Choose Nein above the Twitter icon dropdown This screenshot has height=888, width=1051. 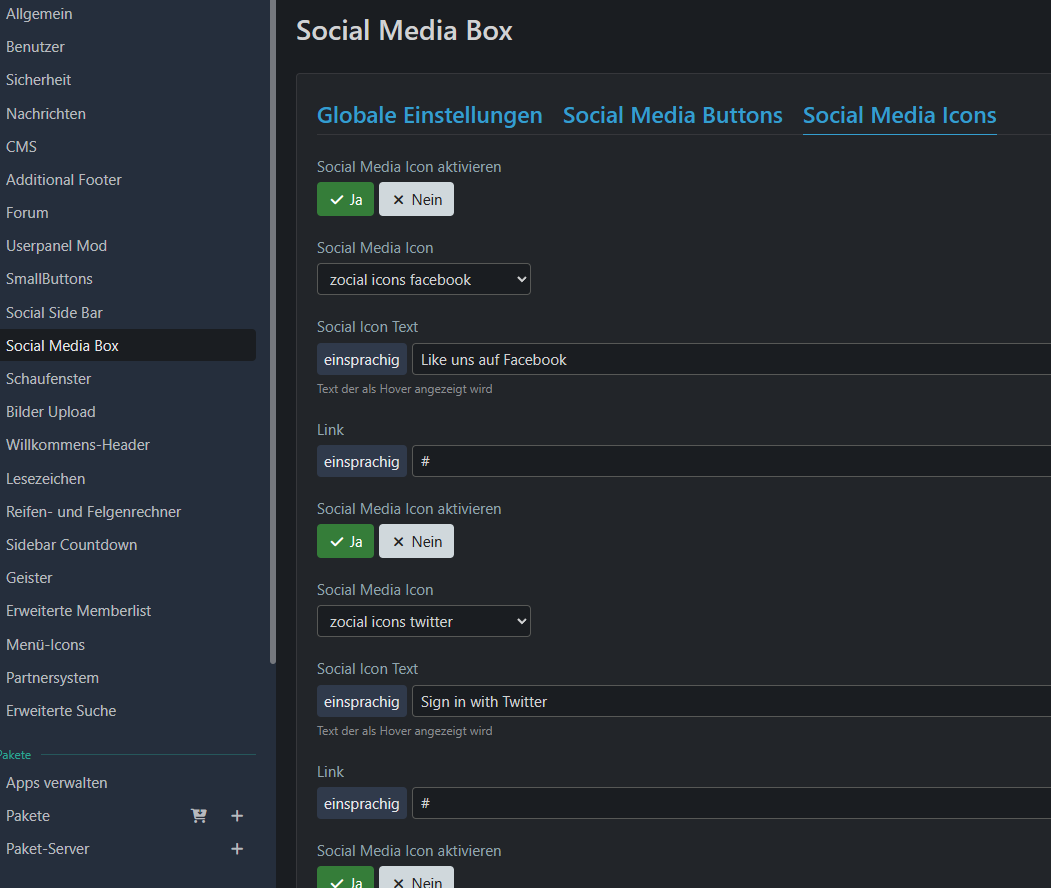pyautogui.click(x=416, y=541)
